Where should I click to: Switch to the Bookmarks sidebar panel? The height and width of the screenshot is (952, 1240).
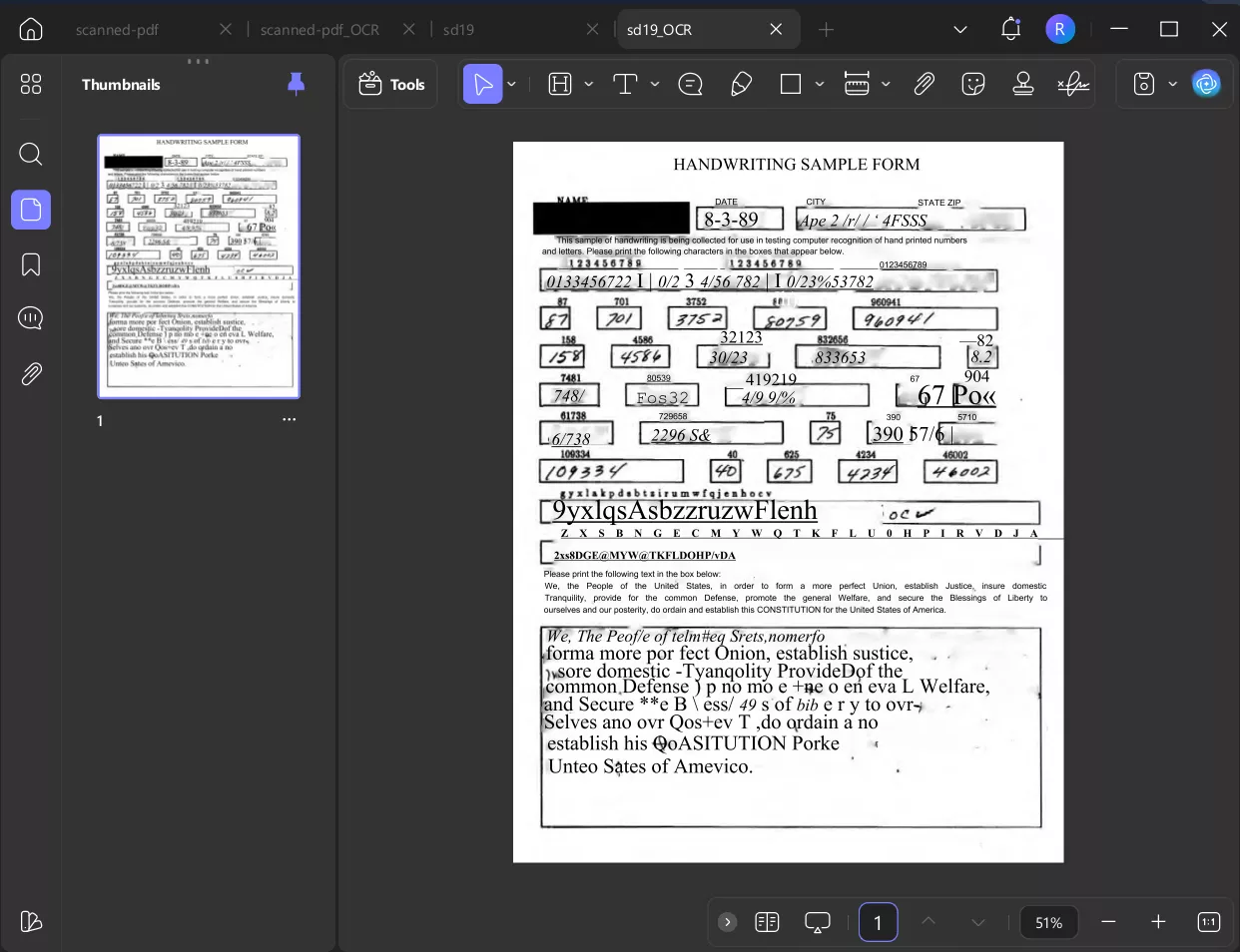[x=30, y=263]
